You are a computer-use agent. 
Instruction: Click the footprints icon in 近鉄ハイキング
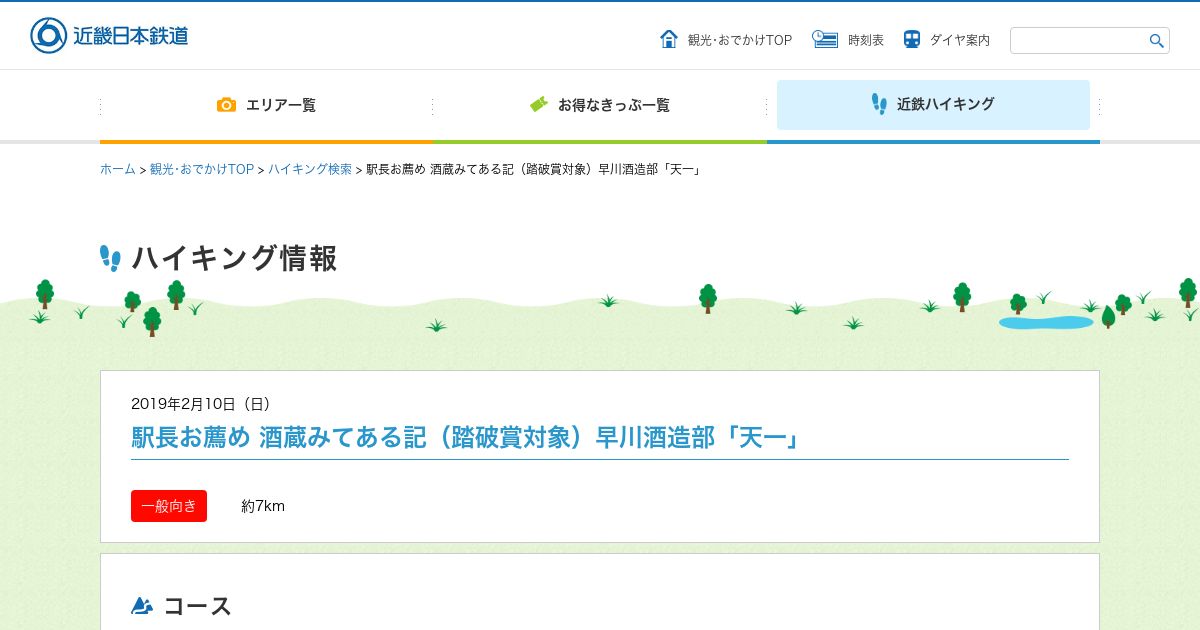tap(879, 104)
